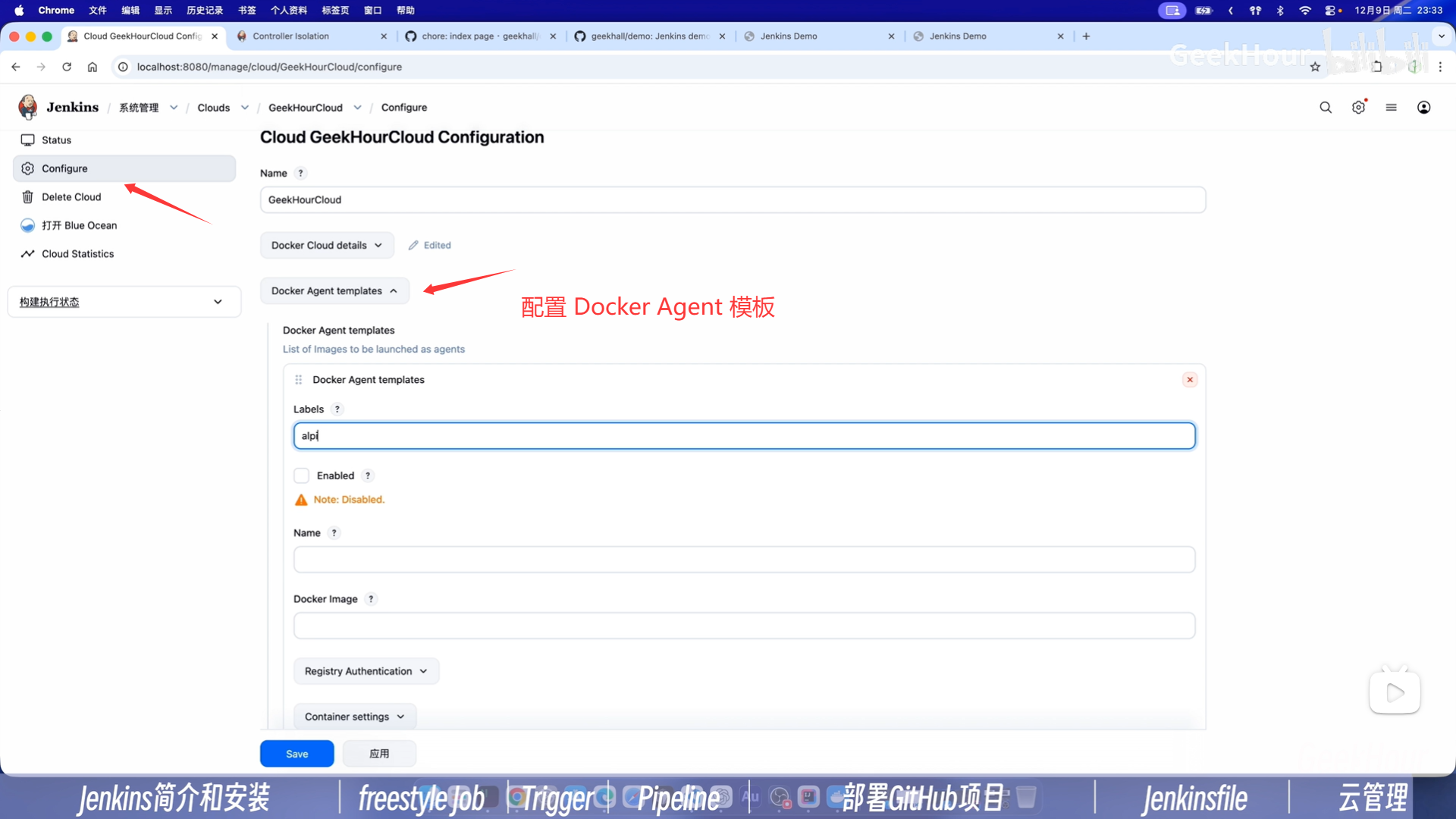Expand Registry Authentication options
1456x819 pixels.
click(366, 671)
